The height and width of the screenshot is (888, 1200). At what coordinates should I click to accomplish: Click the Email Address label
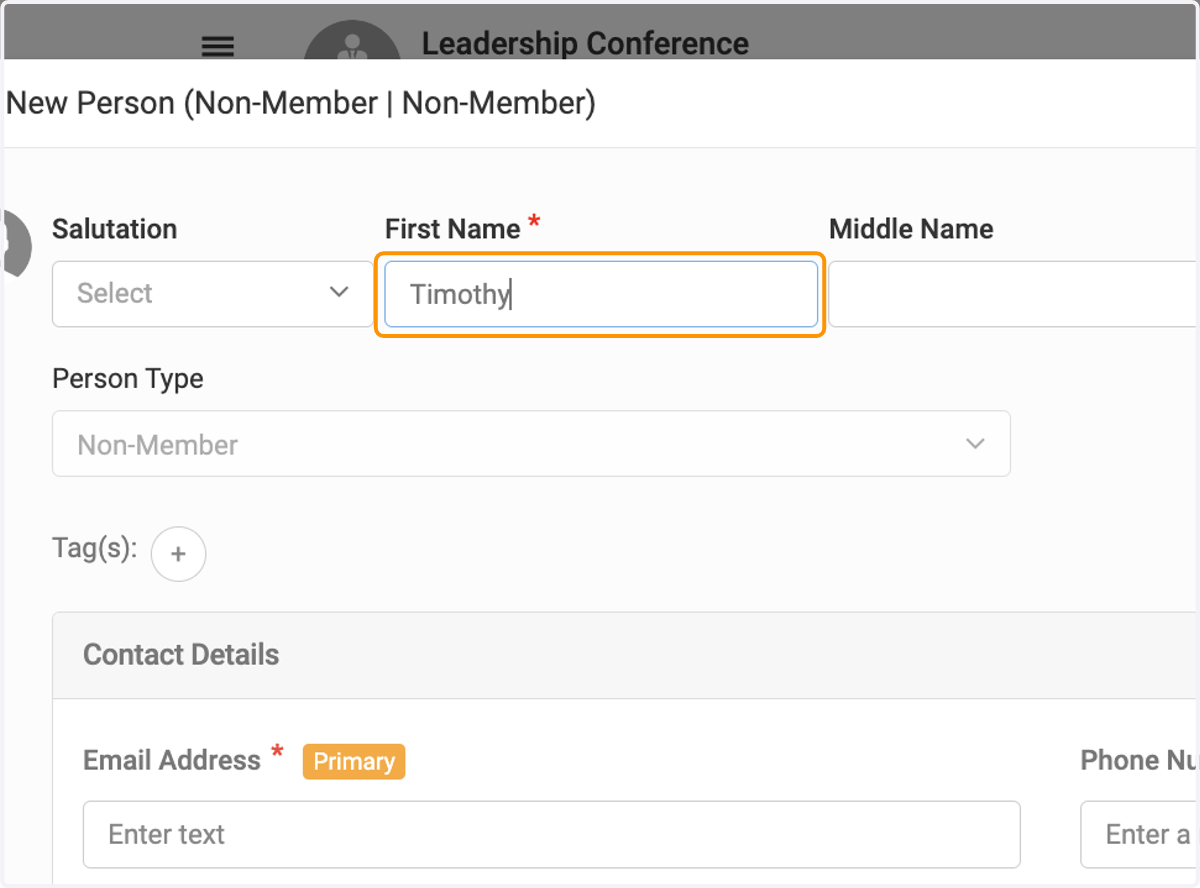coord(172,760)
